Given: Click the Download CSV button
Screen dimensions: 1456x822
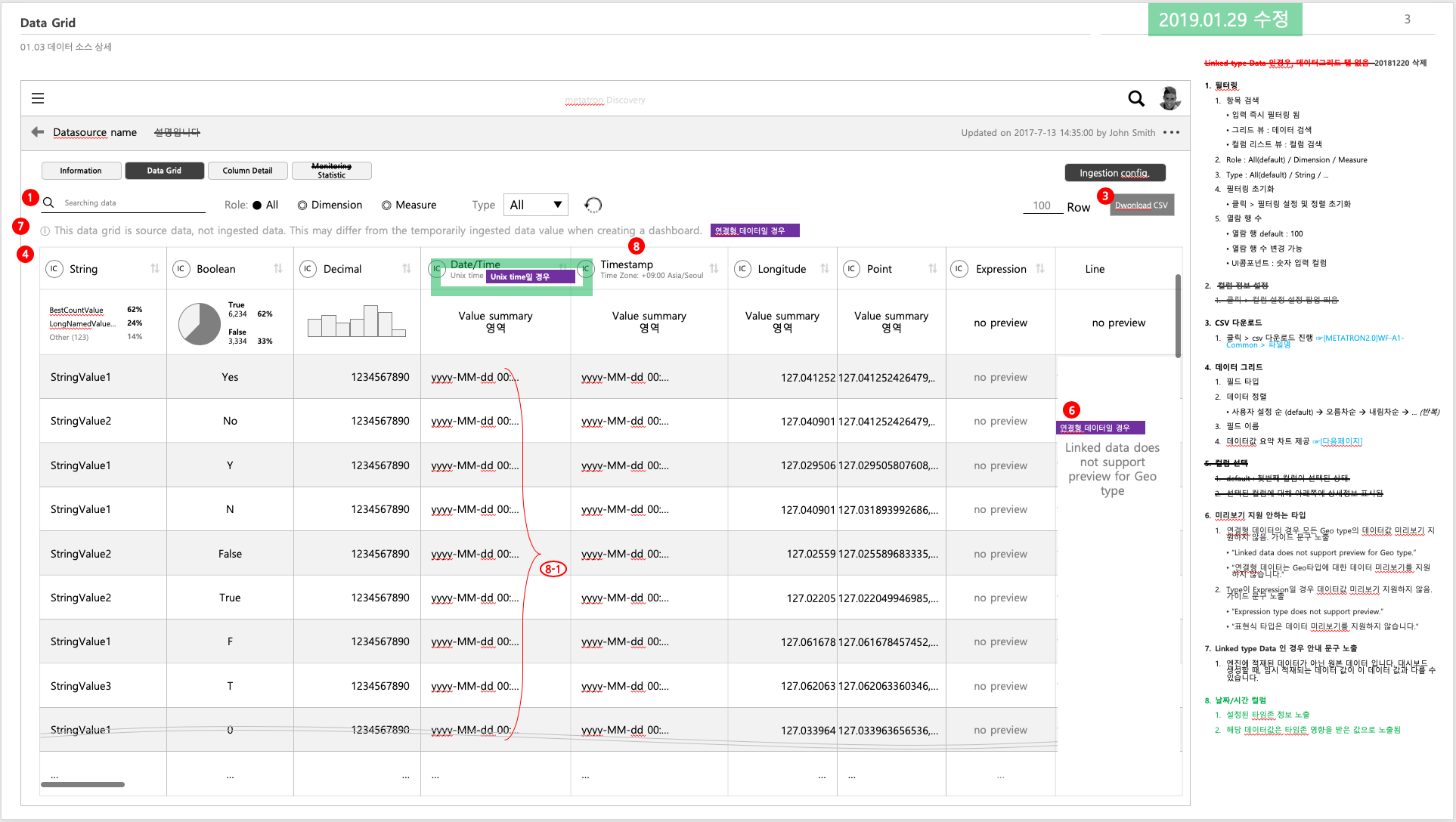Looking at the screenshot, I should (x=1142, y=205).
